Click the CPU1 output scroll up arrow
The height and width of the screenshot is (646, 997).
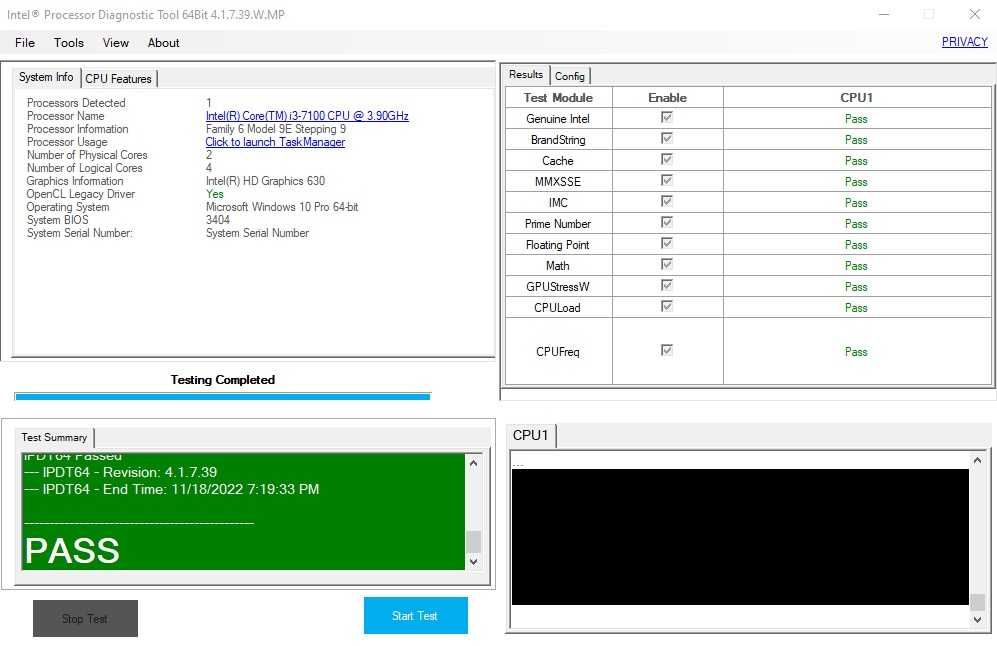(x=977, y=460)
